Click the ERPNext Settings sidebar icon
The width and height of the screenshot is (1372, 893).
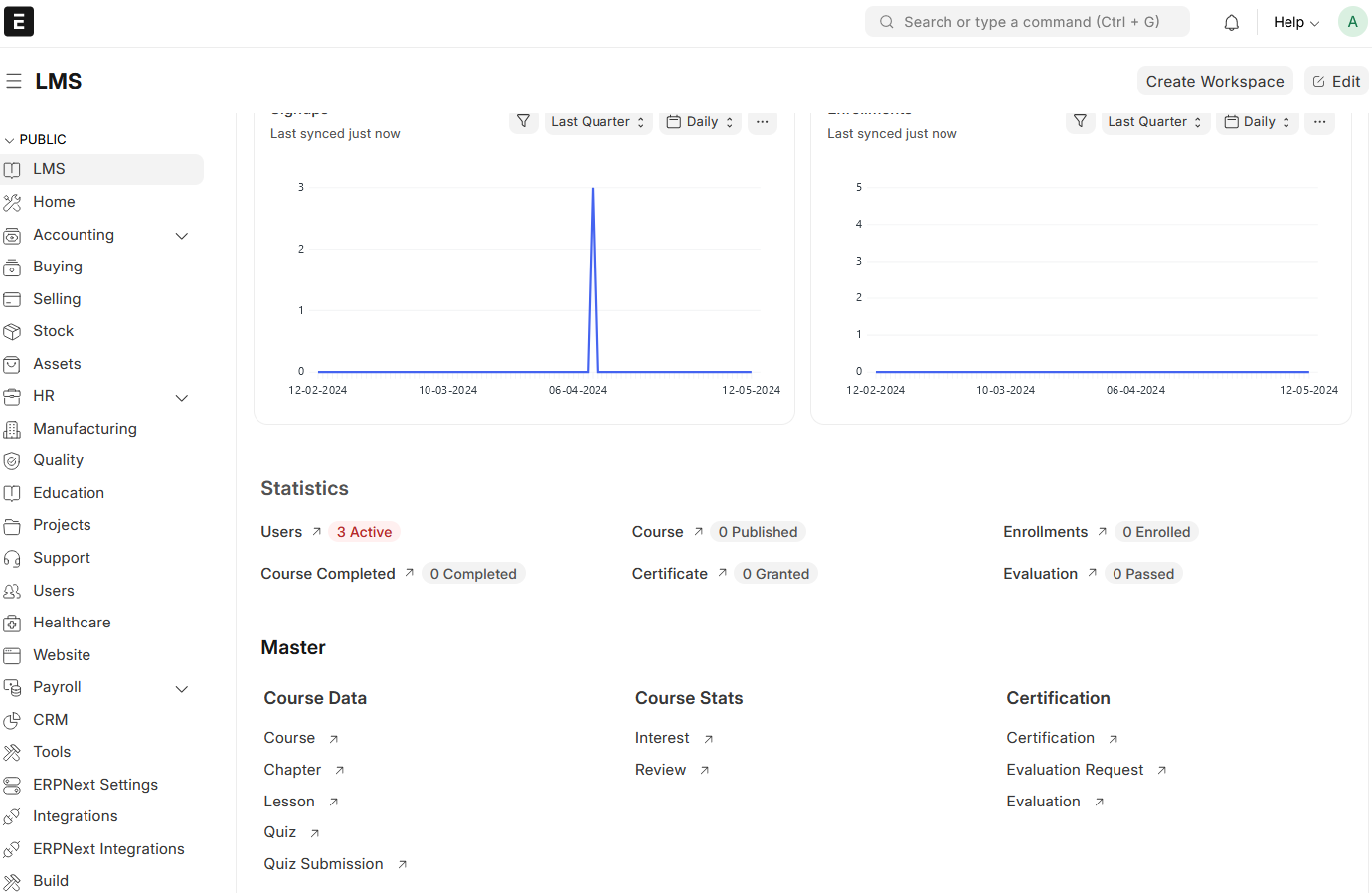[12, 785]
